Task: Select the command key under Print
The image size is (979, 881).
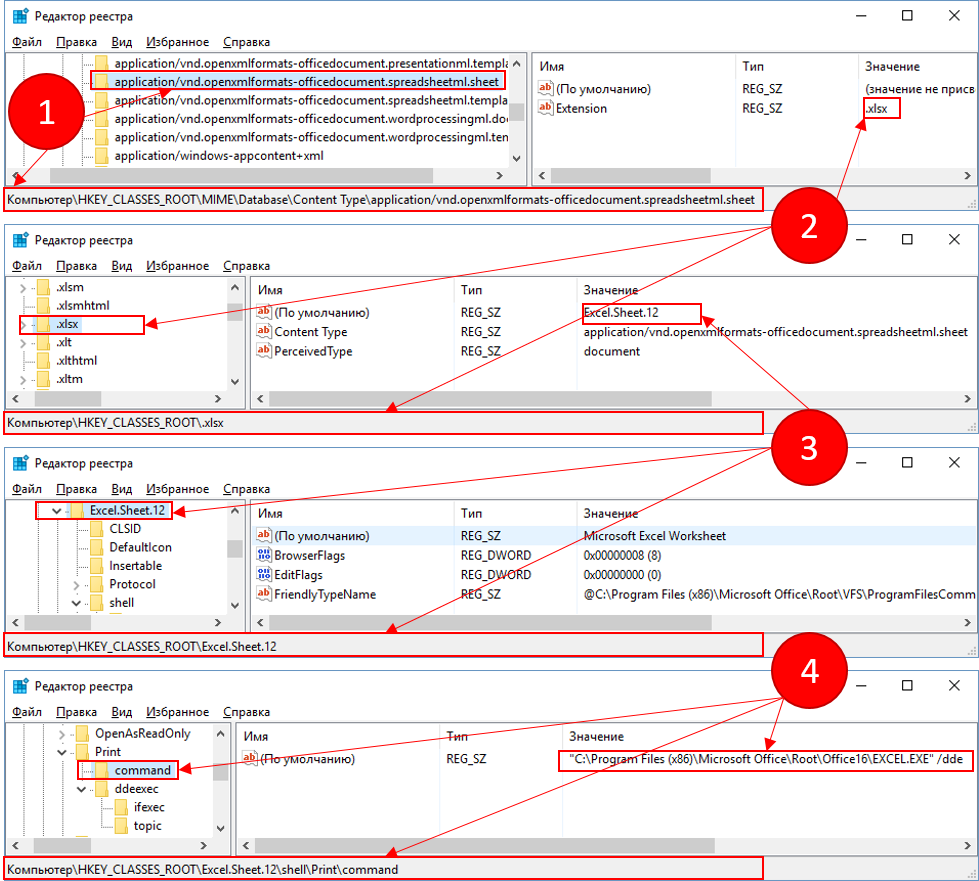Action: [142, 770]
